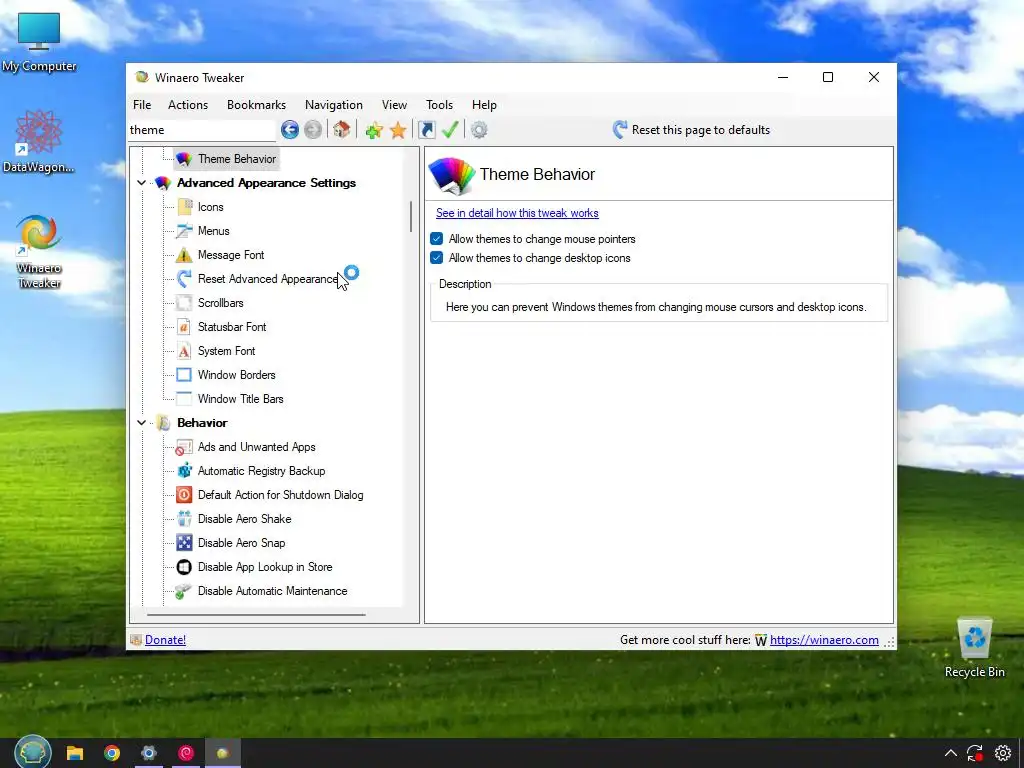Click the Back navigation arrow icon

tap(290, 130)
